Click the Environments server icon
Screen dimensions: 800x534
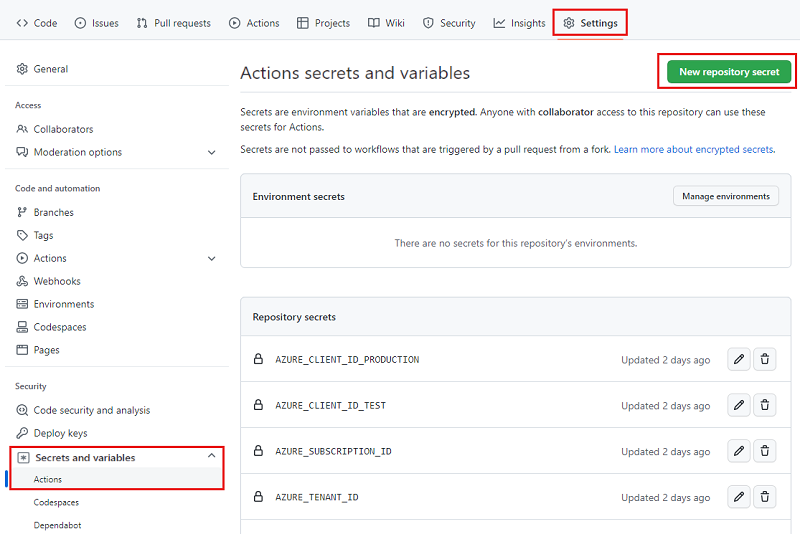pyautogui.click(x=22, y=304)
